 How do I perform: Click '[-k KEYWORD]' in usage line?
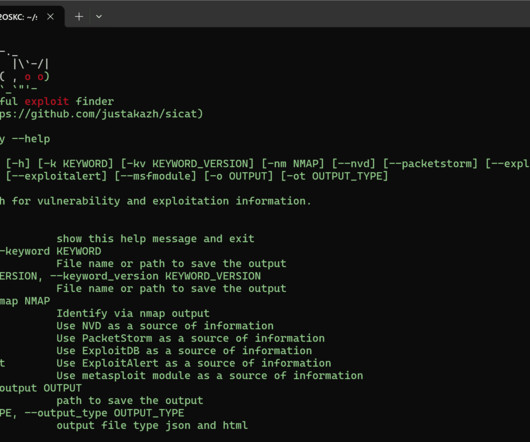click(x=75, y=164)
